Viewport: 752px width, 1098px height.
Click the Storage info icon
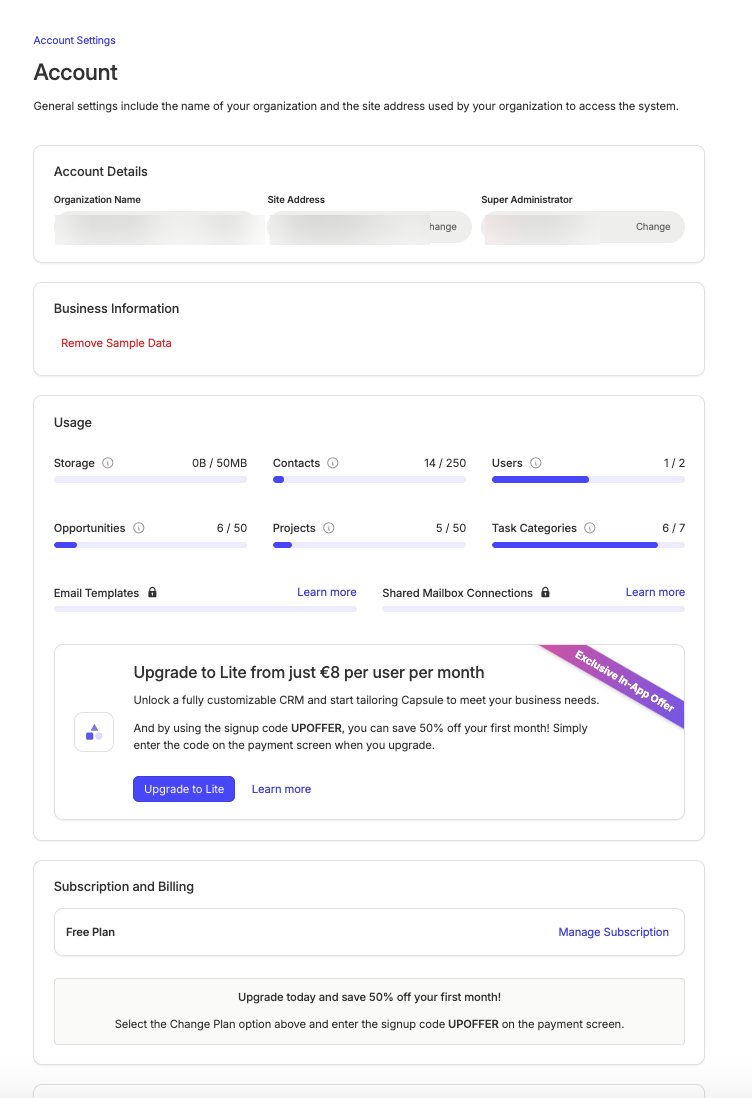point(108,463)
